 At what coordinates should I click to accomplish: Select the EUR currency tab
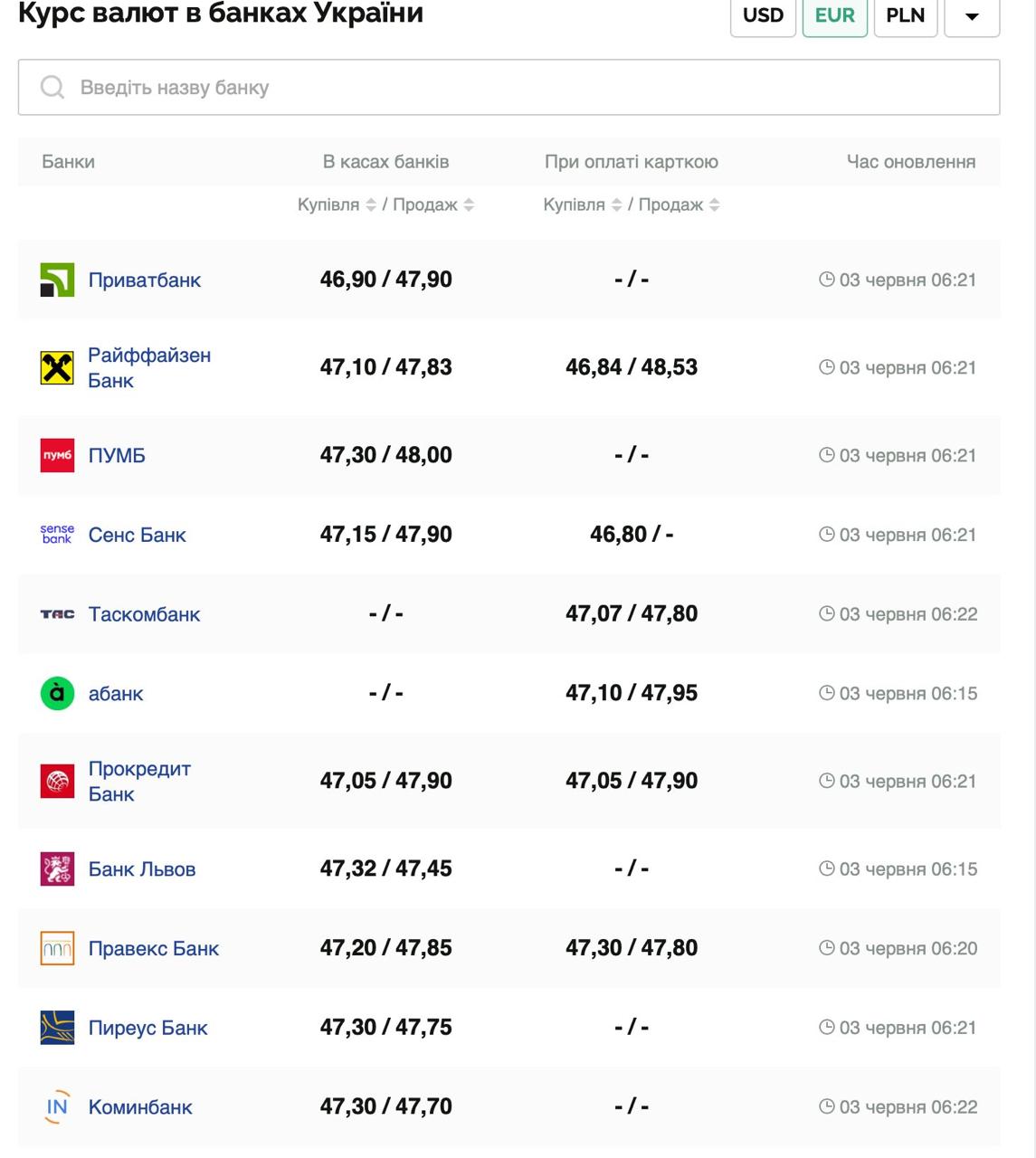coord(834,16)
